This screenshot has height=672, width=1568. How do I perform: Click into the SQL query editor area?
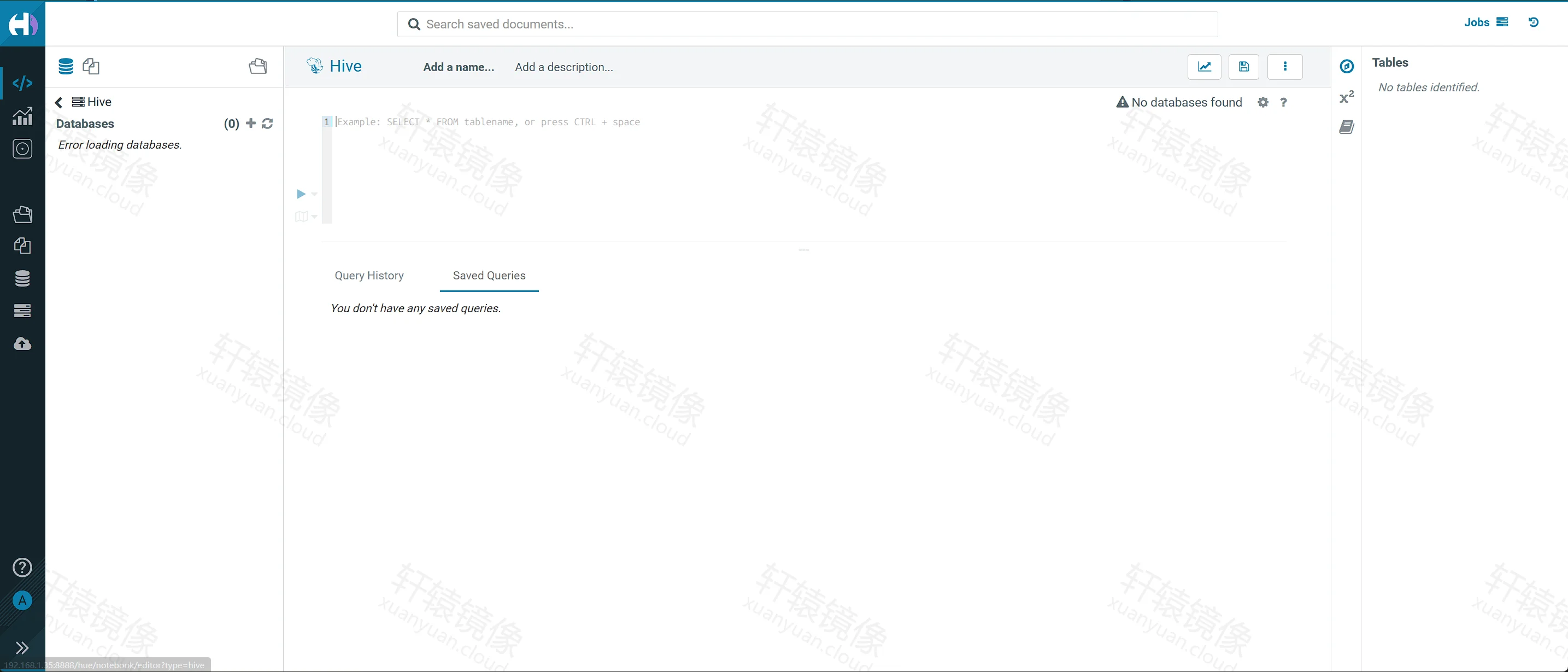pos(809,171)
